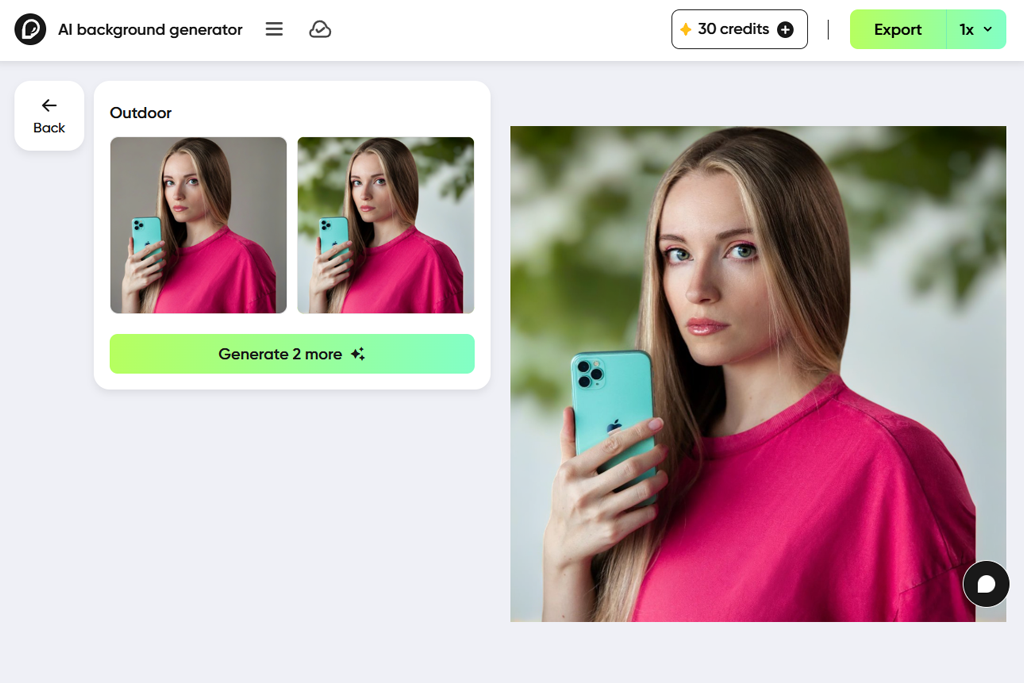The image size is (1024, 683).
Task: Click the AI background generator title
Action: coord(150,29)
